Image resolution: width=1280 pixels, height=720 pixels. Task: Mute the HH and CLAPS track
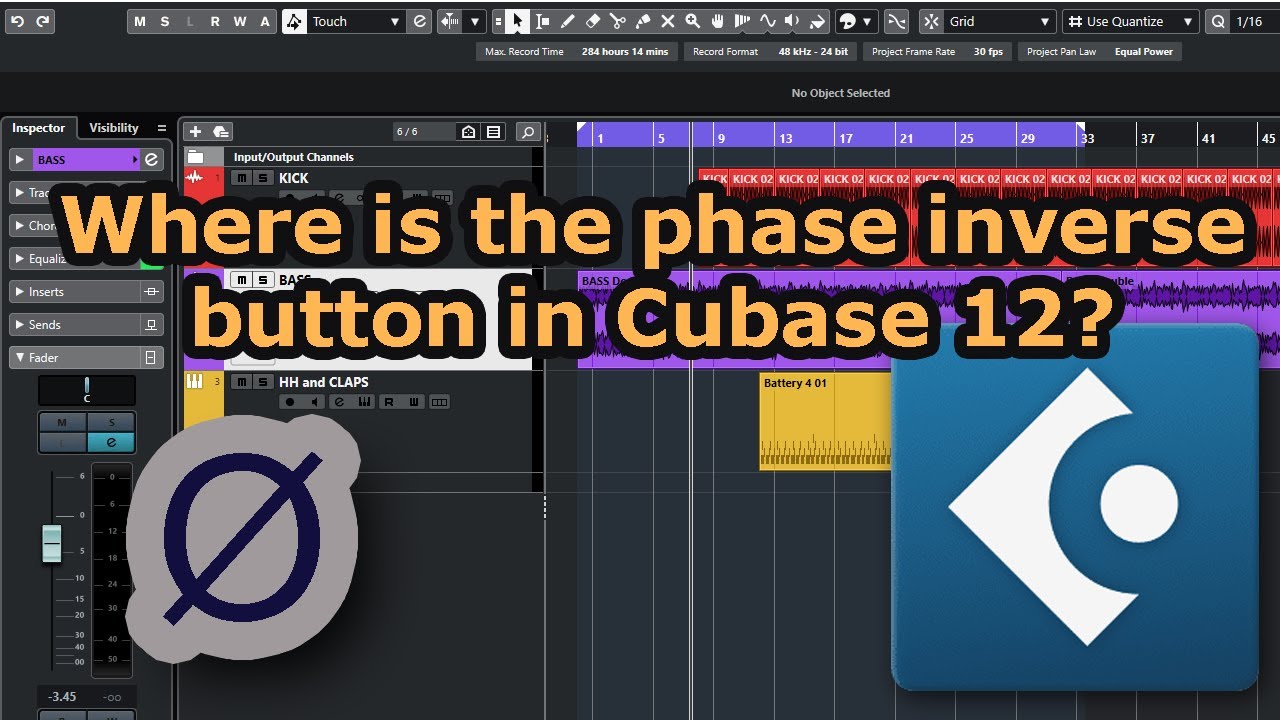pyautogui.click(x=241, y=382)
